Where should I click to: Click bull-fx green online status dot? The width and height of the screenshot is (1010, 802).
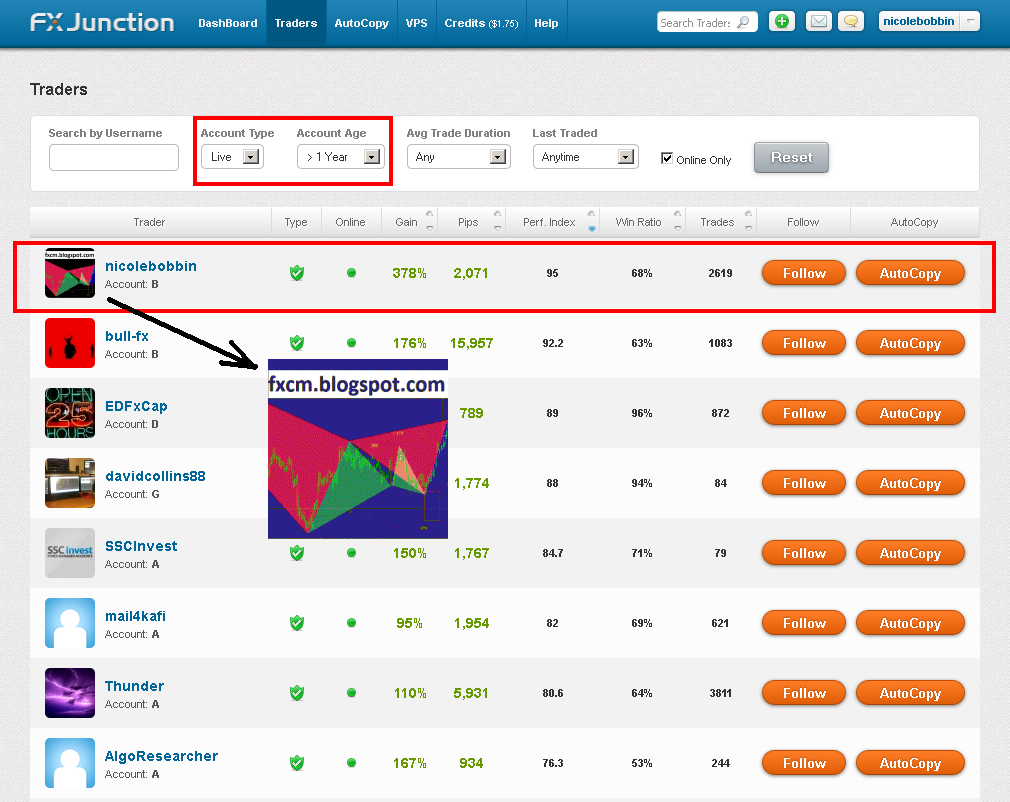click(351, 343)
